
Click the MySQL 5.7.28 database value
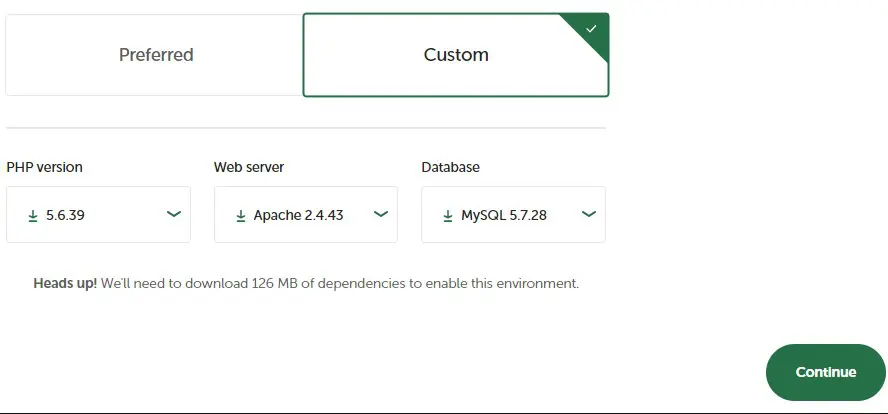point(503,215)
